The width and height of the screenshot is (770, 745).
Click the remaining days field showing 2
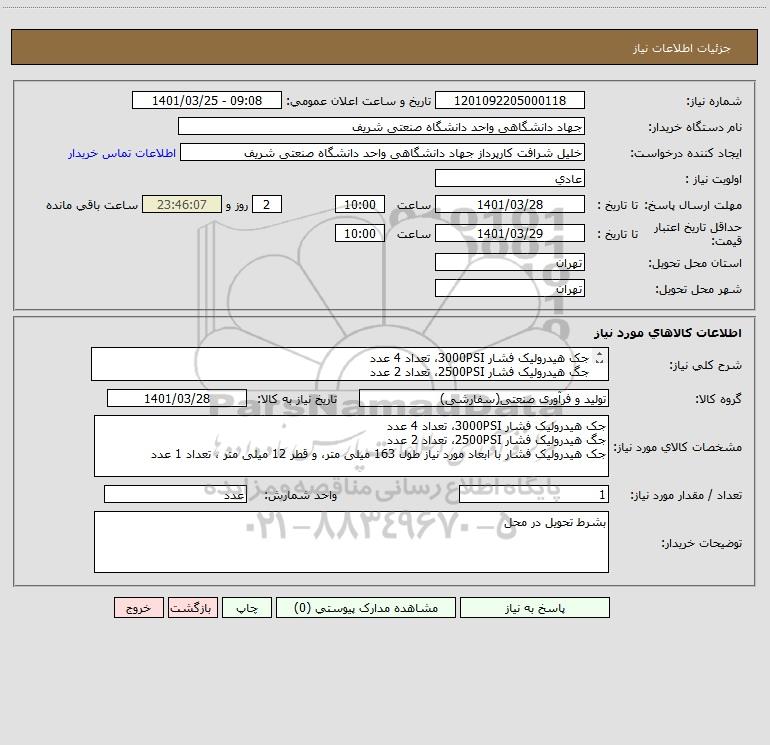(x=267, y=204)
